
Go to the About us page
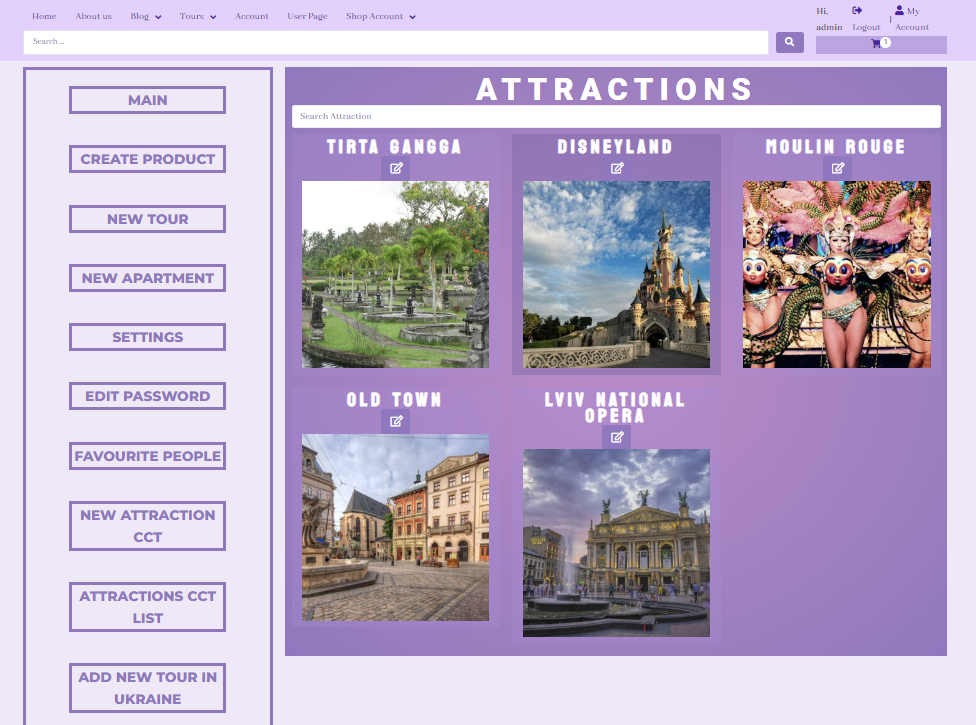coord(93,17)
